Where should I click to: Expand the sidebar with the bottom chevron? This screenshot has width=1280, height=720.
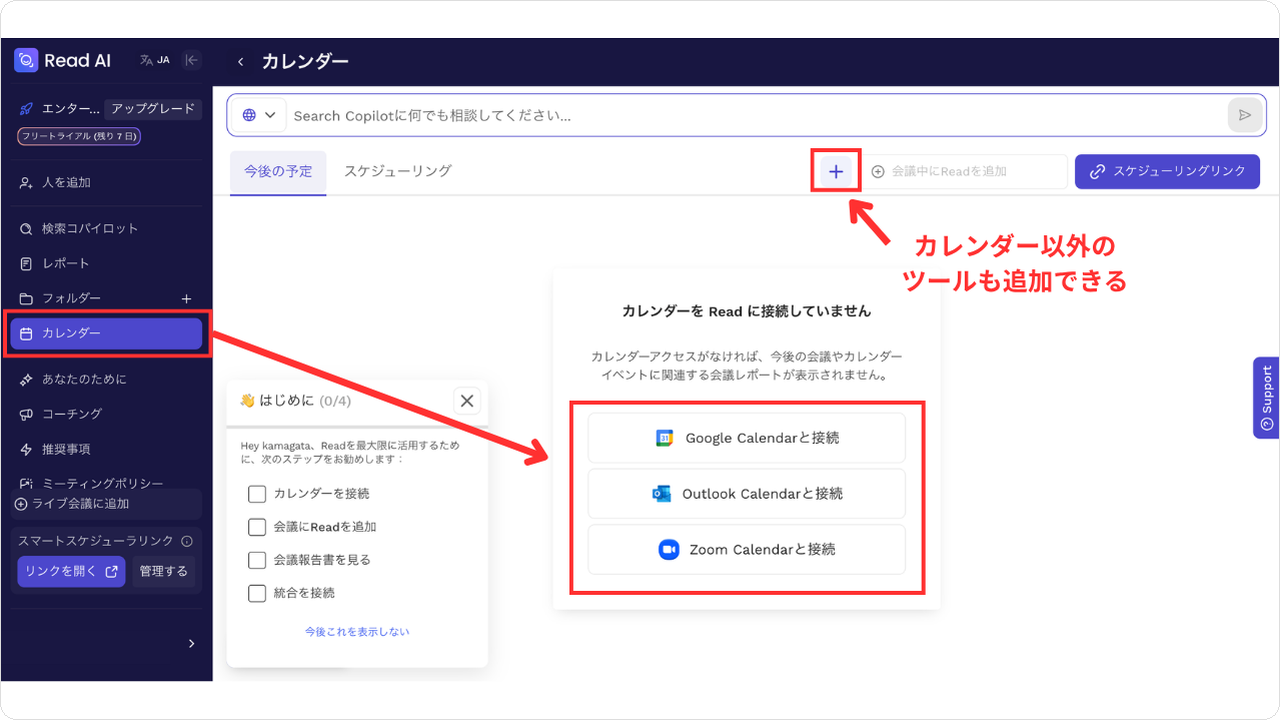click(x=192, y=644)
